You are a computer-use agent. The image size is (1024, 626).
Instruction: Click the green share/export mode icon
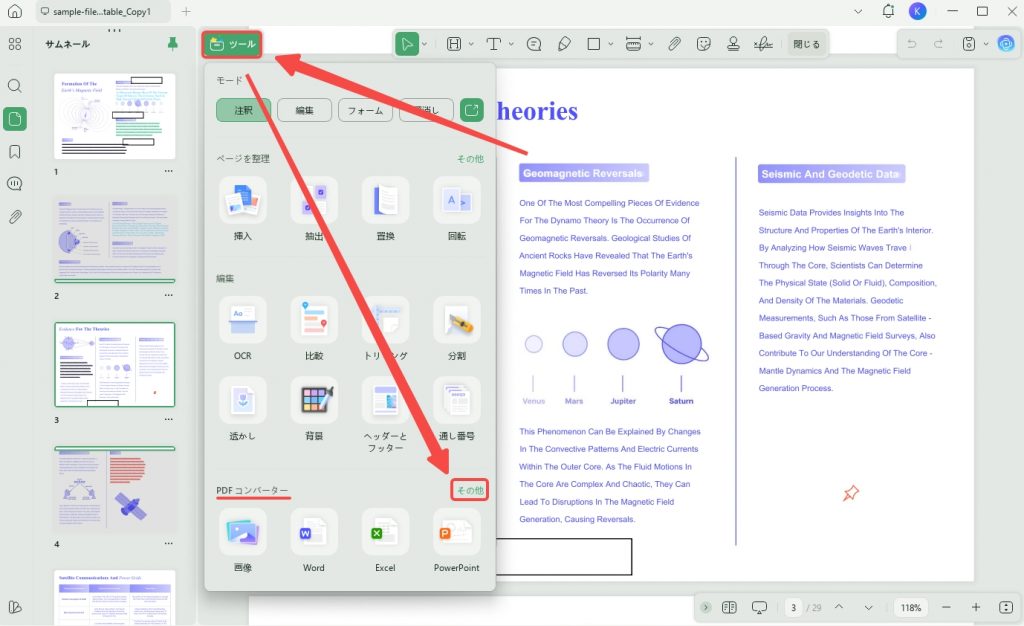tap(472, 110)
